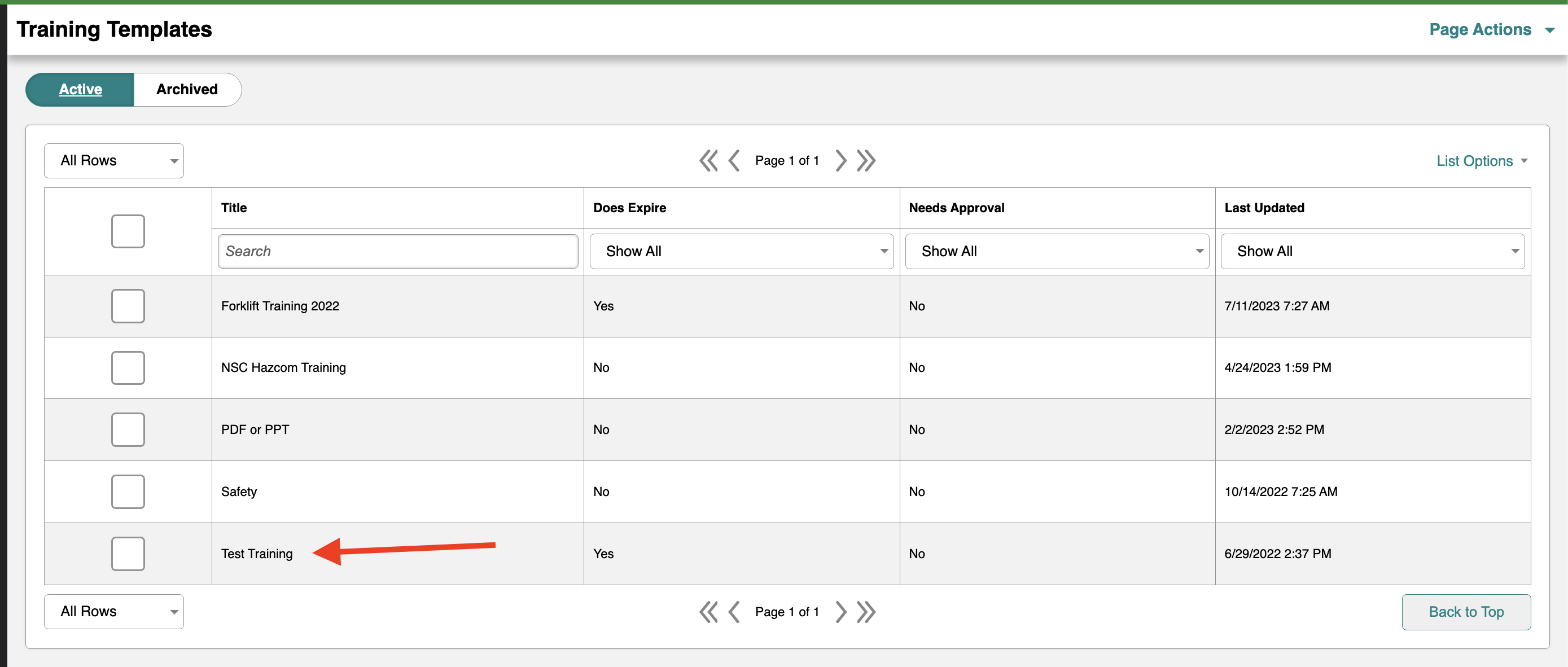This screenshot has width=1568, height=667.
Task: Go to last page using top pager
Action: point(866,161)
